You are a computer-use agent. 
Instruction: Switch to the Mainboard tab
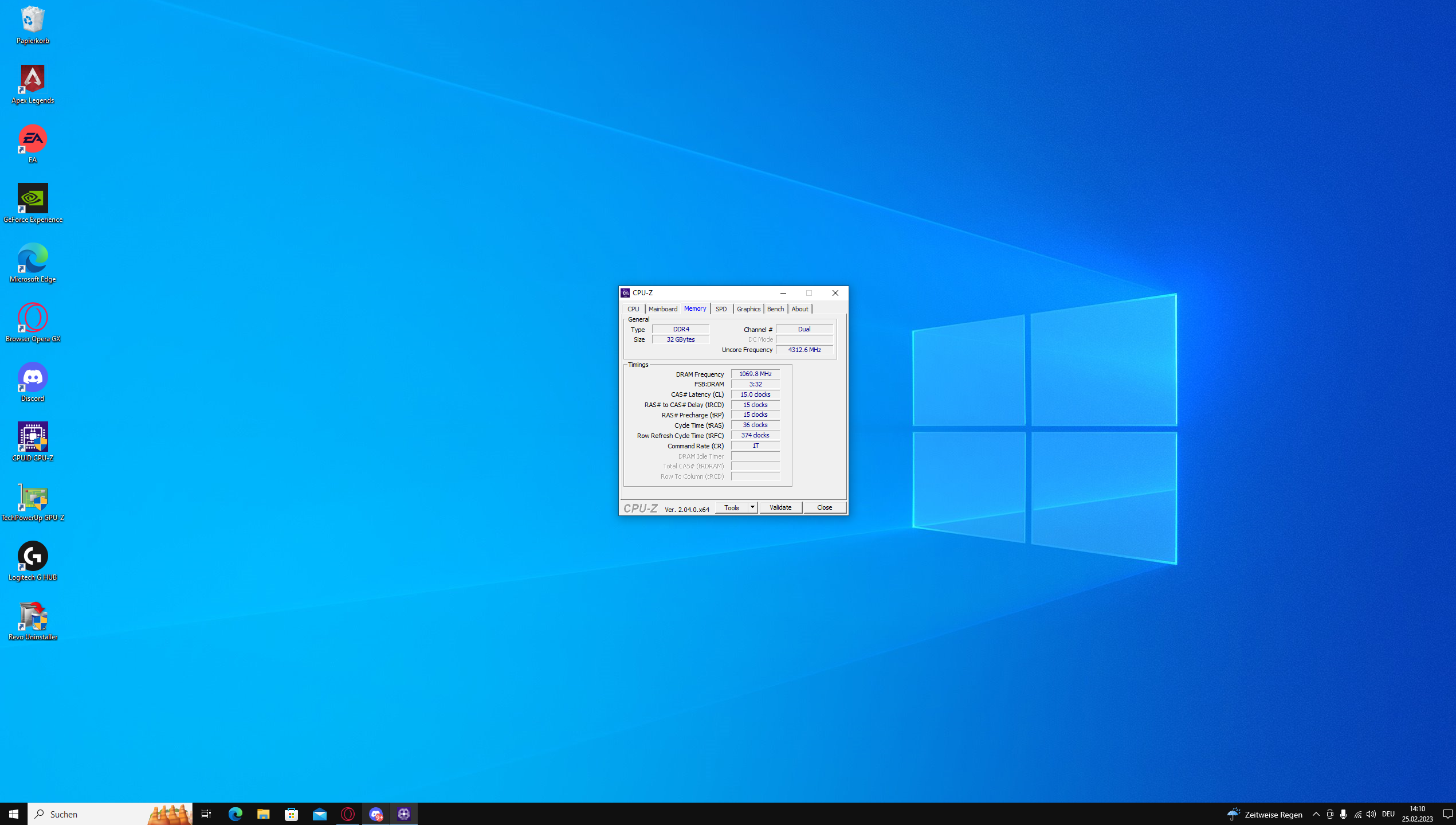(x=662, y=309)
